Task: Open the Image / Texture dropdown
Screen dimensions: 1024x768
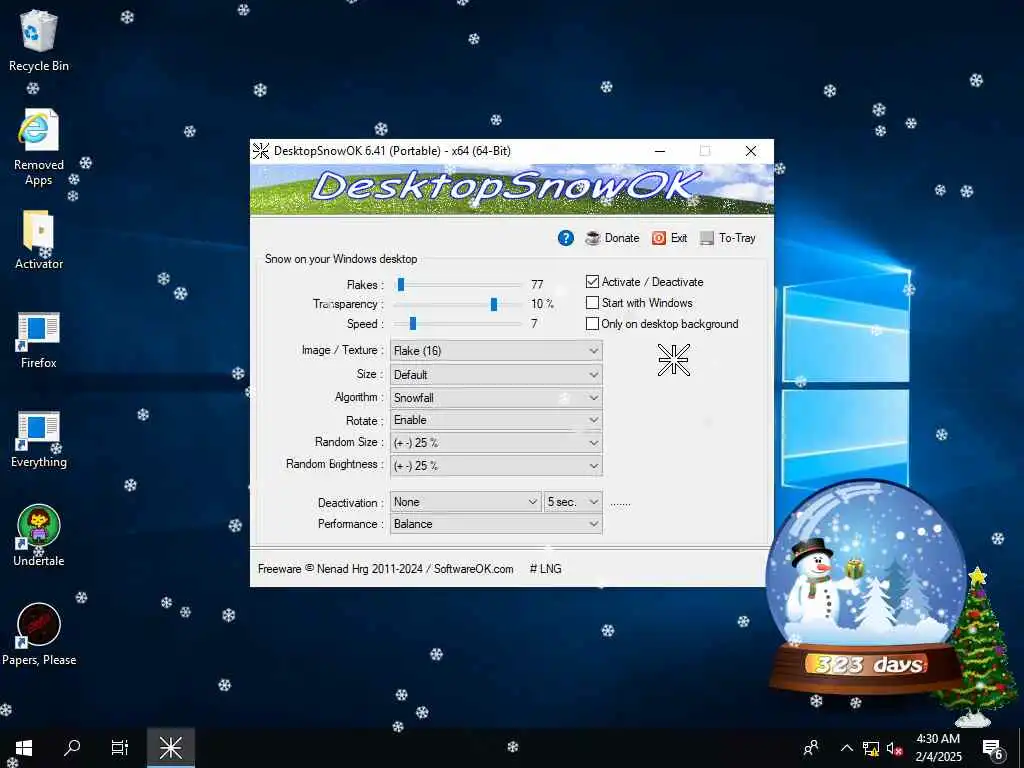Action: pos(496,351)
